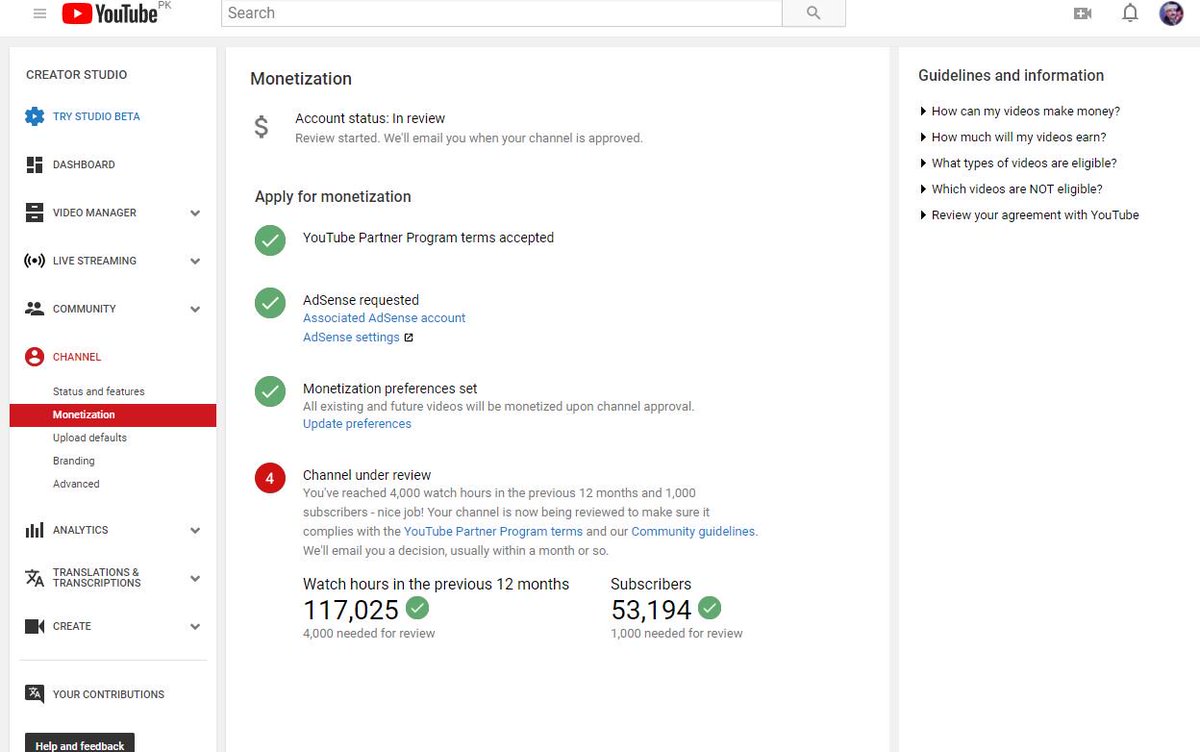The width and height of the screenshot is (1200, 752).
Task: Click the Create camera icon
Action: click(35, 626)
